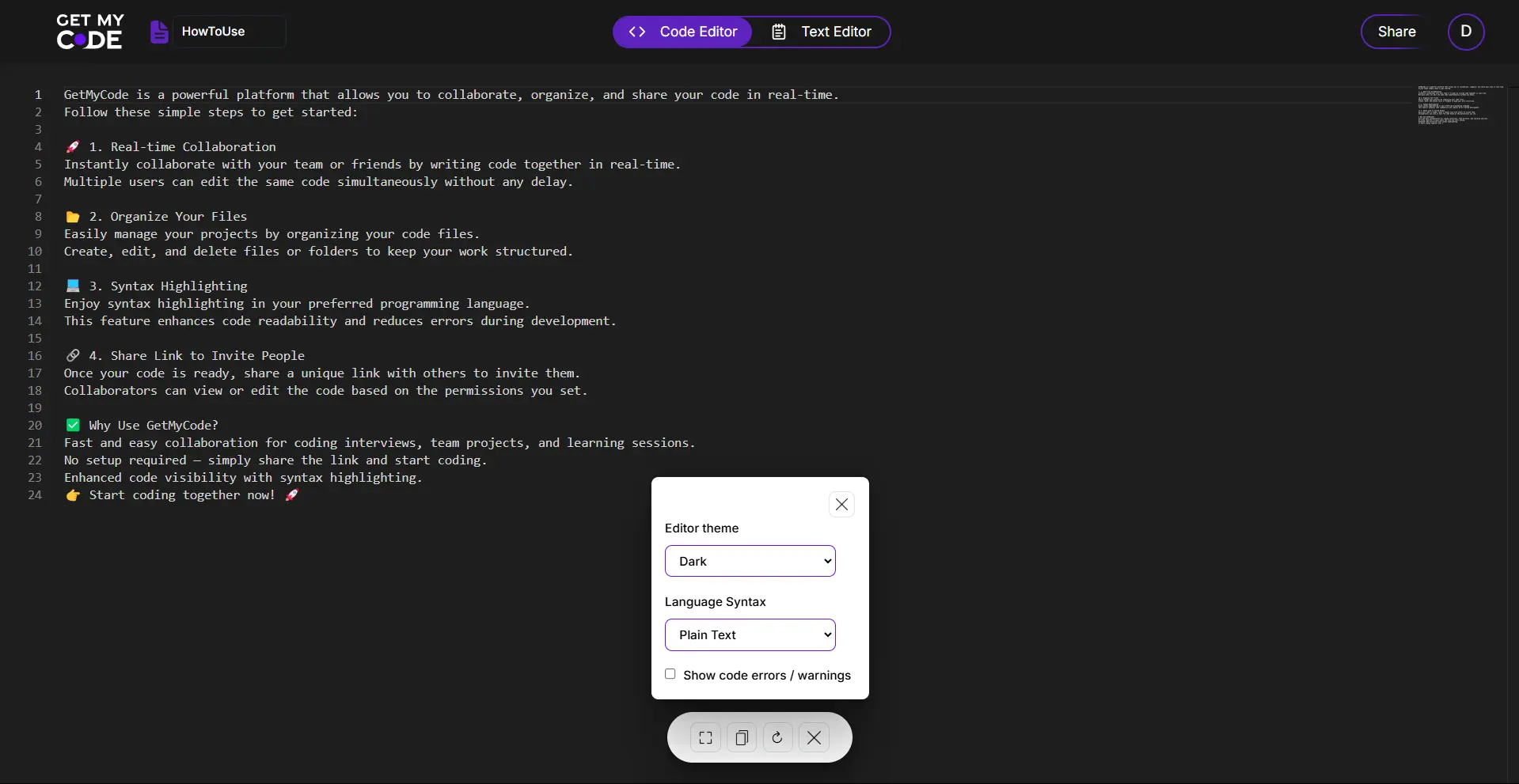Viewport: 1519px width, 784px height.
Task: Expand the Language Syntax dropdown
Action: tap(750, 634)
